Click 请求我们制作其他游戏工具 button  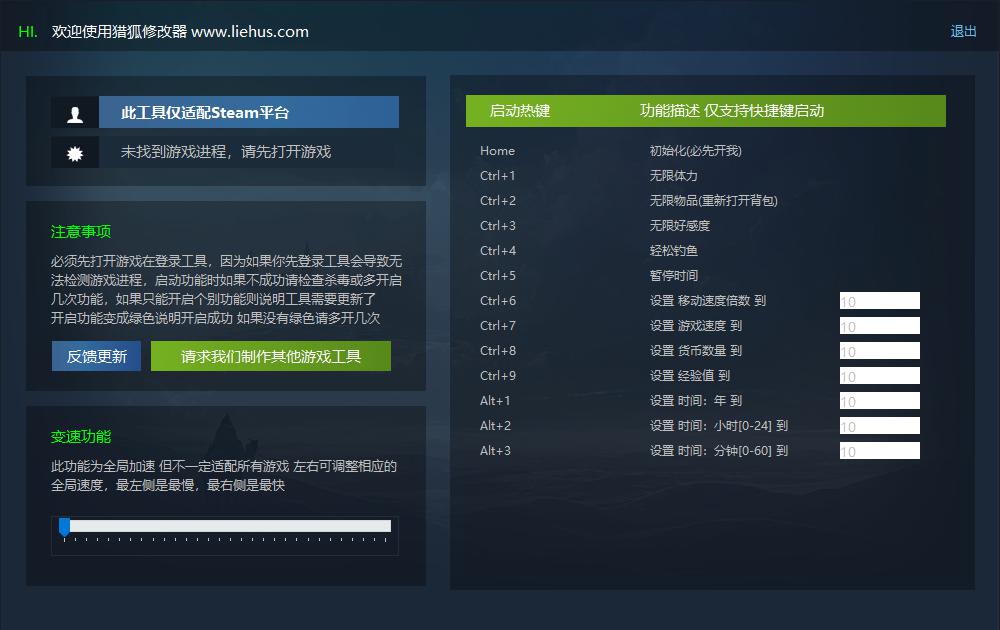tap(271, 356)
